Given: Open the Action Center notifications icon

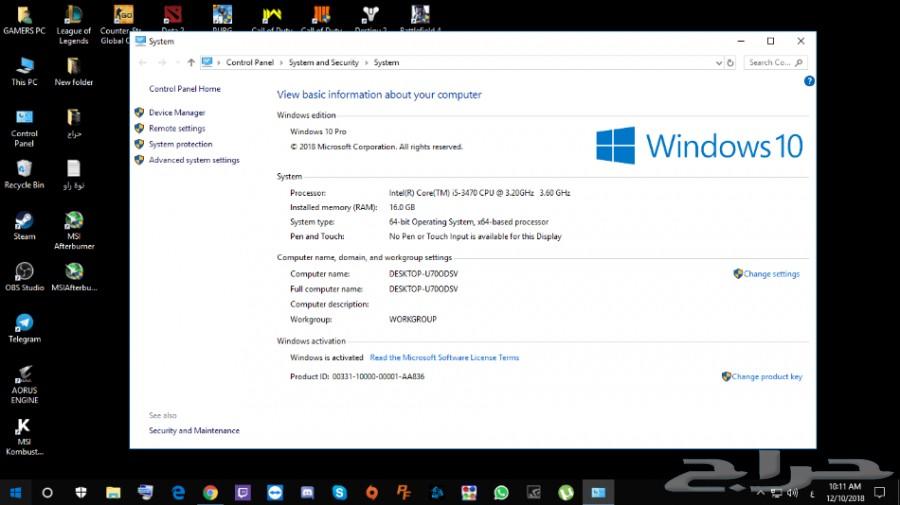Looking at the screenshot, I should point(879,492).
